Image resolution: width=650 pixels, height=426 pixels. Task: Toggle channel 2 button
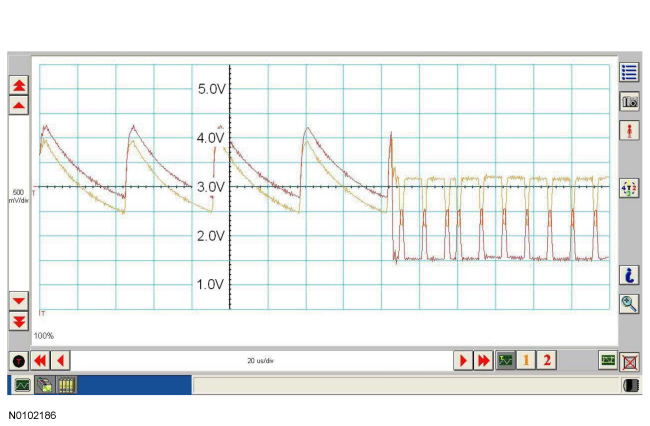click(548, 360)
